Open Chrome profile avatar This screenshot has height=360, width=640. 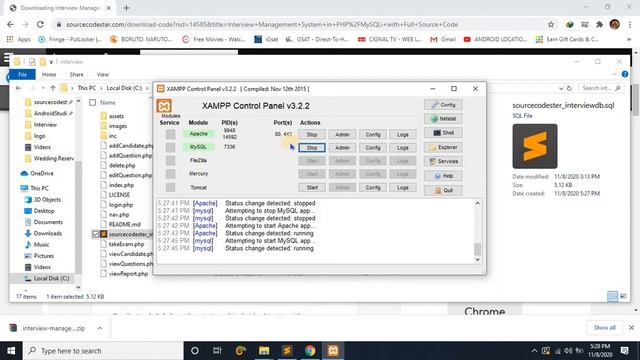pos(614,24)
